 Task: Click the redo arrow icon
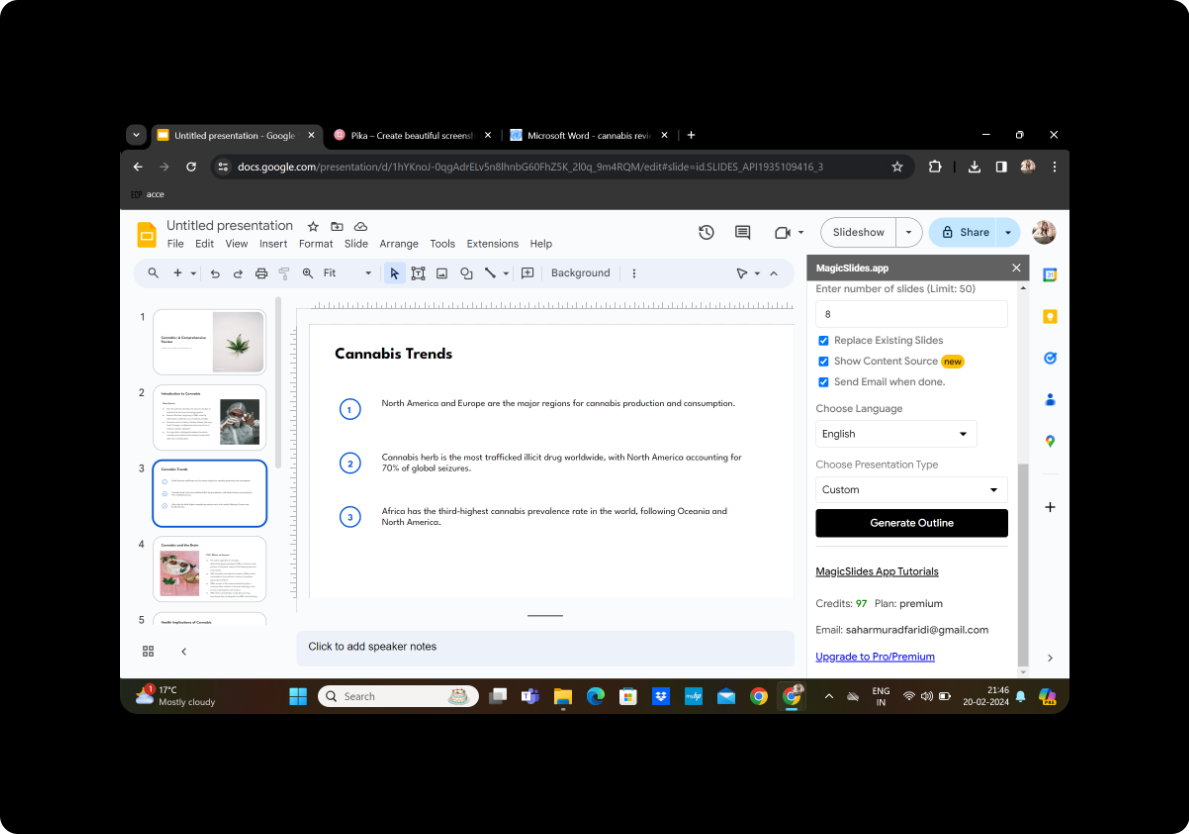(x=238, y=273)
